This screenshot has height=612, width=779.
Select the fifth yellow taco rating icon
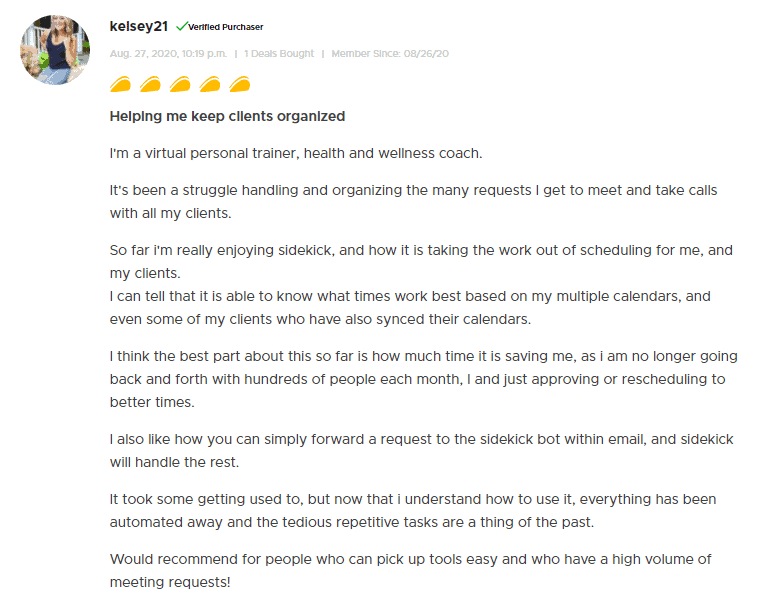[239, 84]
